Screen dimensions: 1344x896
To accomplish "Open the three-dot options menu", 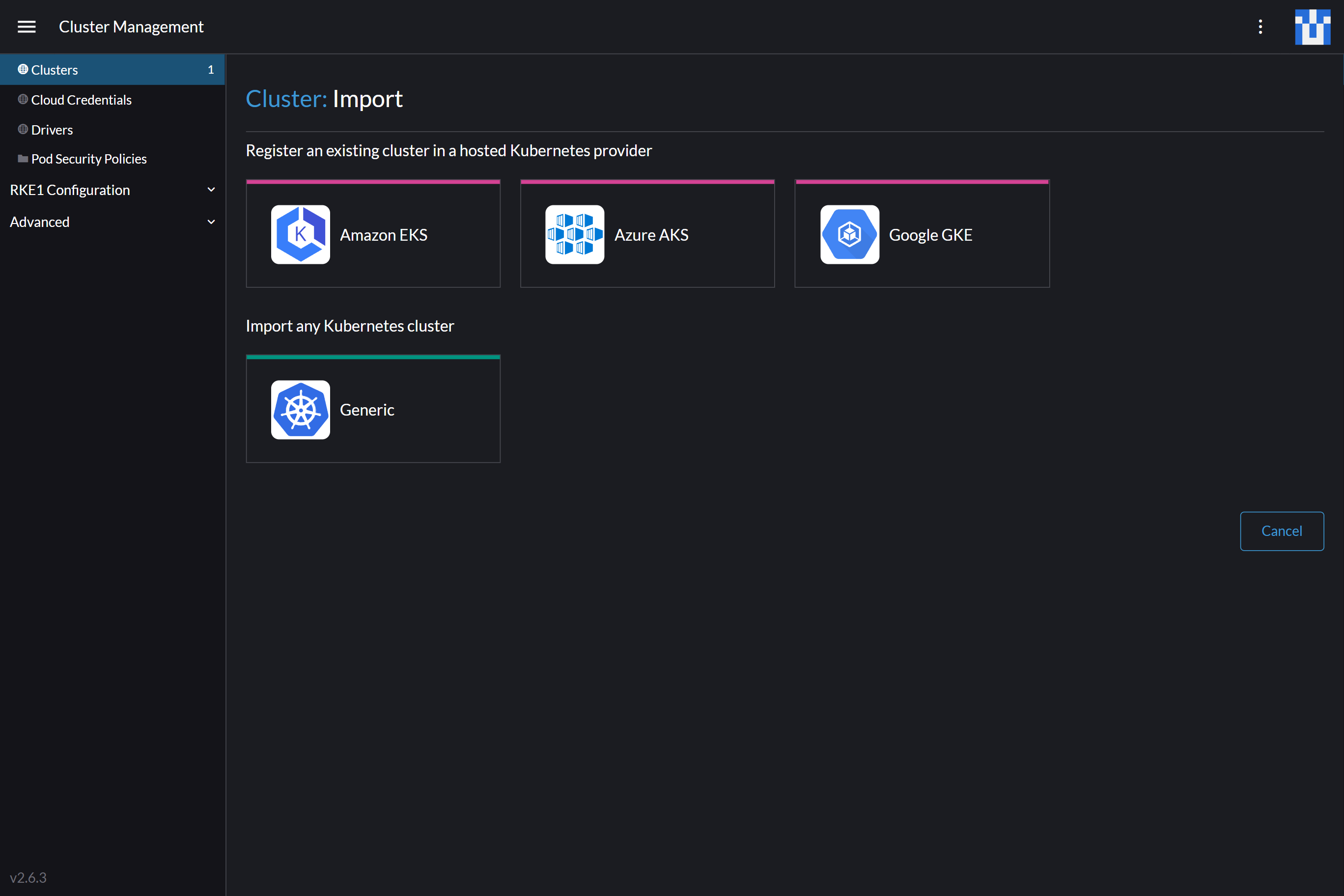I will 1260,27.
